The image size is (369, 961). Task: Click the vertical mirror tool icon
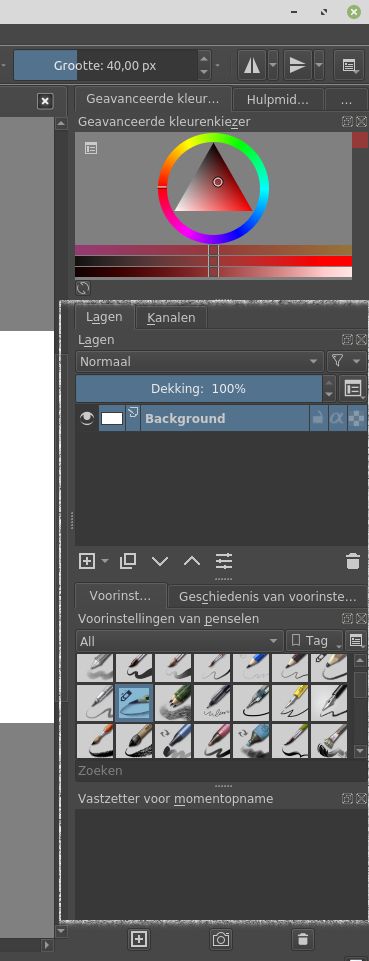pos(297,66)
